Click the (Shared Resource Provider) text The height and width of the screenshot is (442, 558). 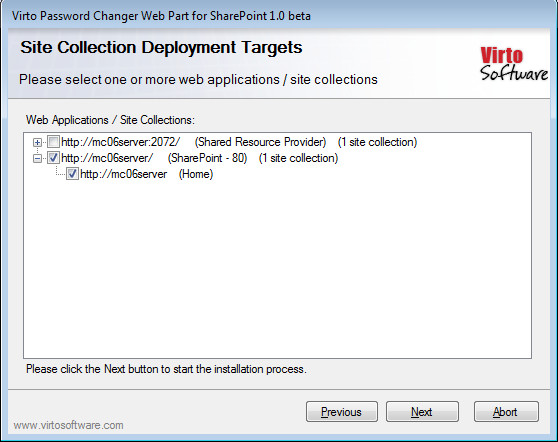click(x=260, y=142)
